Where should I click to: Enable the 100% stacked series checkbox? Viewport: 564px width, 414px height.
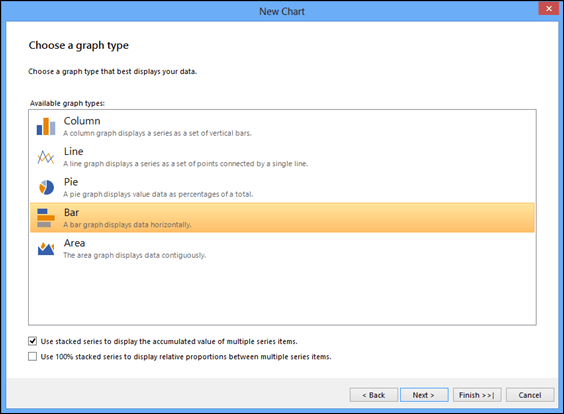pos(32,356)
